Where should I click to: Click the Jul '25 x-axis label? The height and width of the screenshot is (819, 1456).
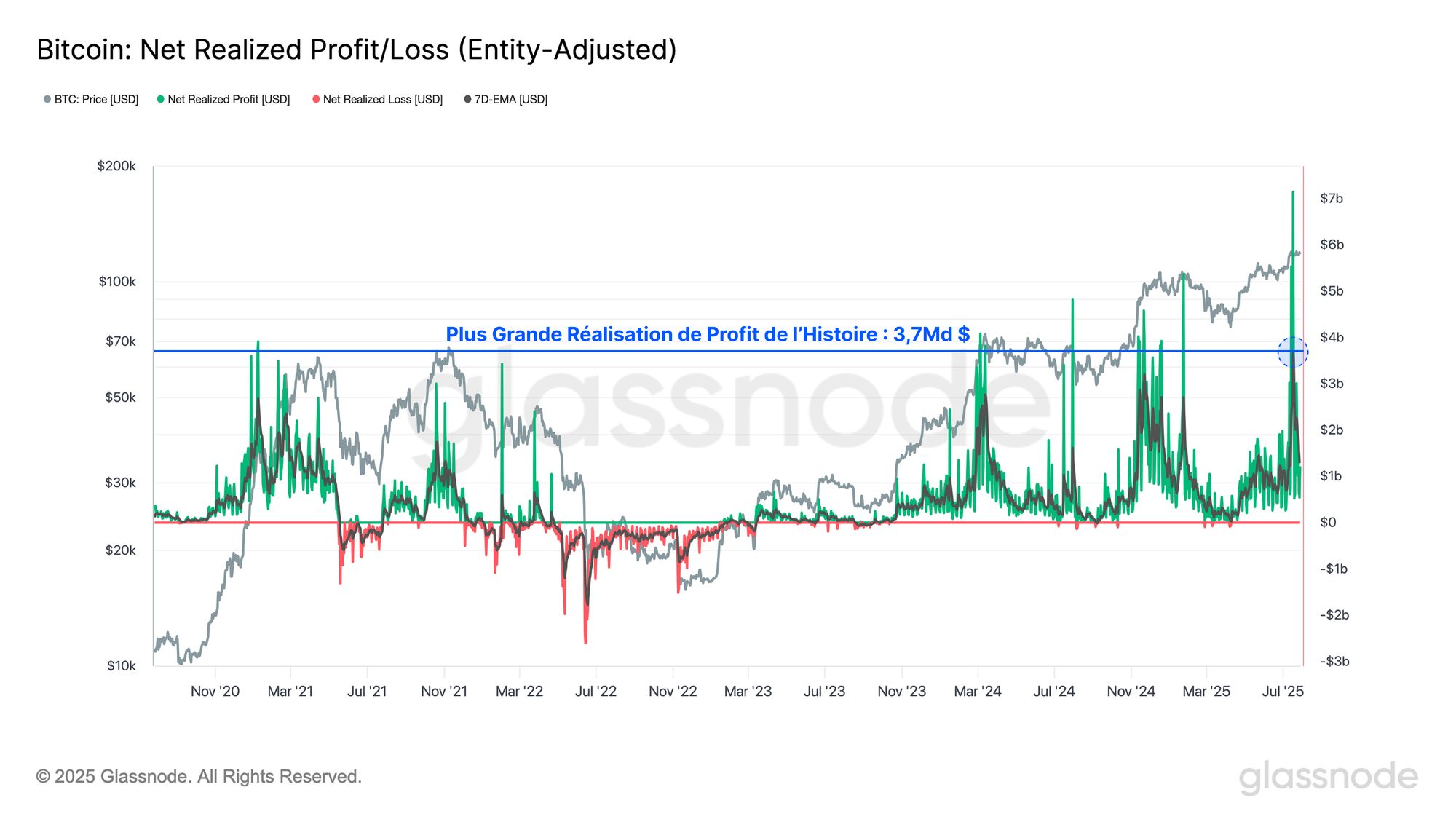pyautogui.click(x=1283, y=691)
